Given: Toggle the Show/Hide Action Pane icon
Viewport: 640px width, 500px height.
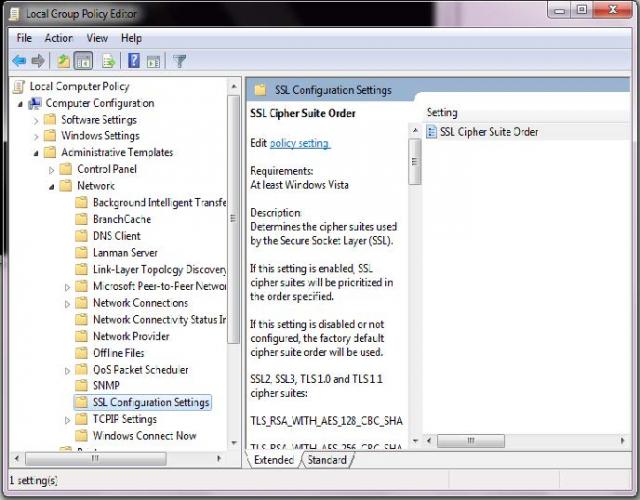Looking at the screenshot, I should coord(153,61).
